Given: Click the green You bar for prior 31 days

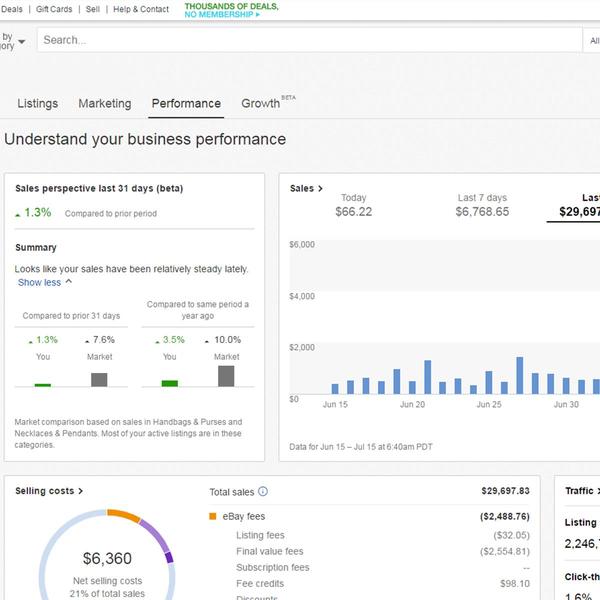Looking at the screenshot, I should (43, 385).
